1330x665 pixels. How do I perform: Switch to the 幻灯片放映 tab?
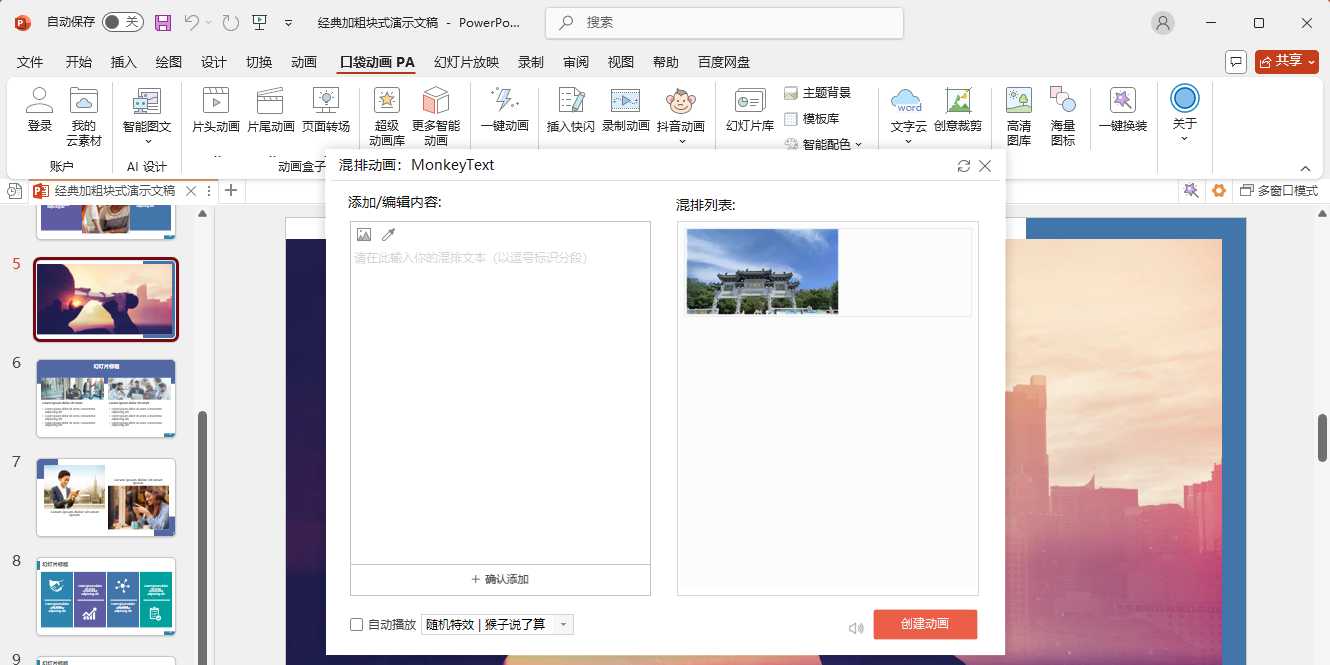(466, 62)
